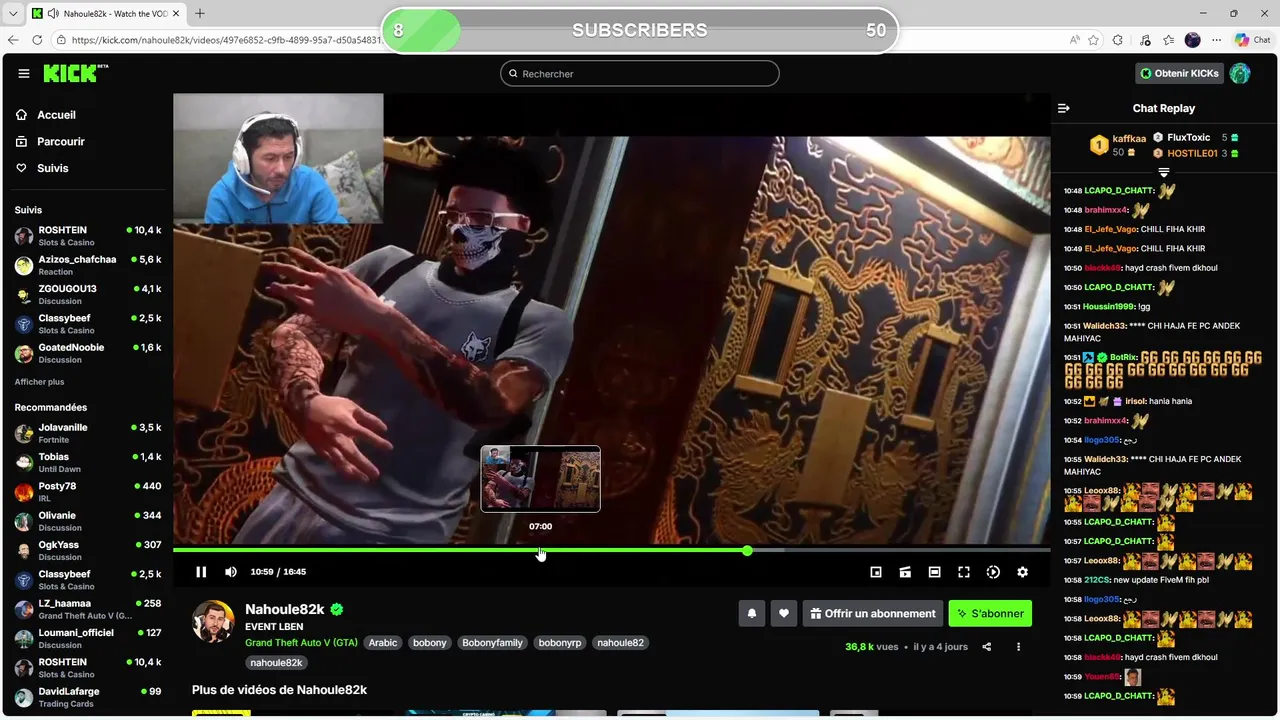Select the Bobonyfamily tag
1280x720 pixels.
pyautogui.click(x=492, y=643)
